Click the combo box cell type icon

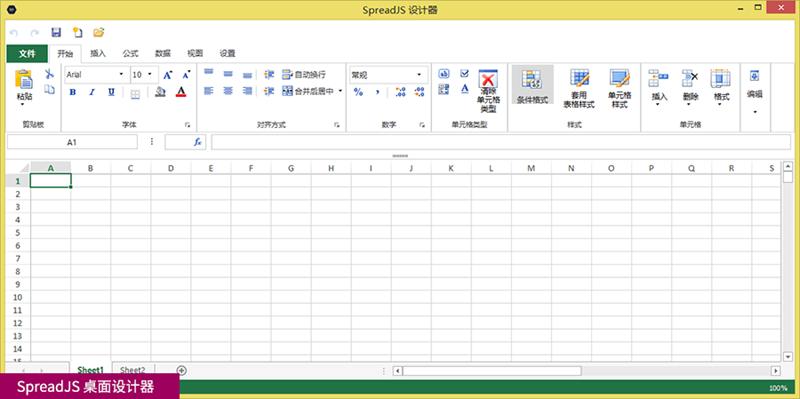[444, 89]
